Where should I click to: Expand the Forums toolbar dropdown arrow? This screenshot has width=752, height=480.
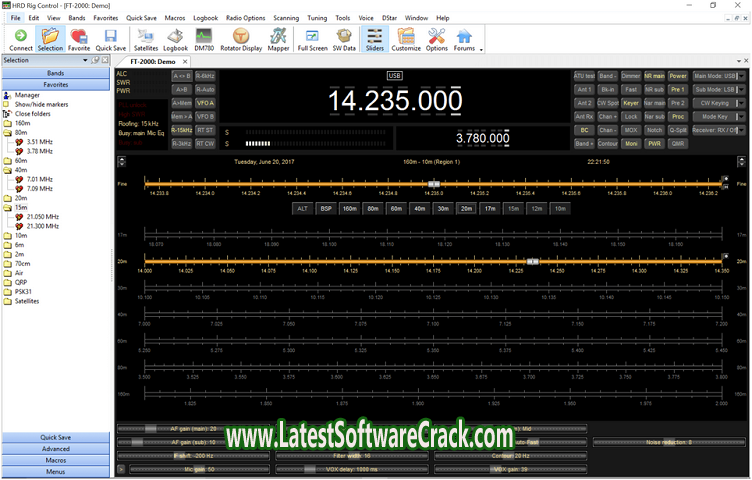pos(482,48)
